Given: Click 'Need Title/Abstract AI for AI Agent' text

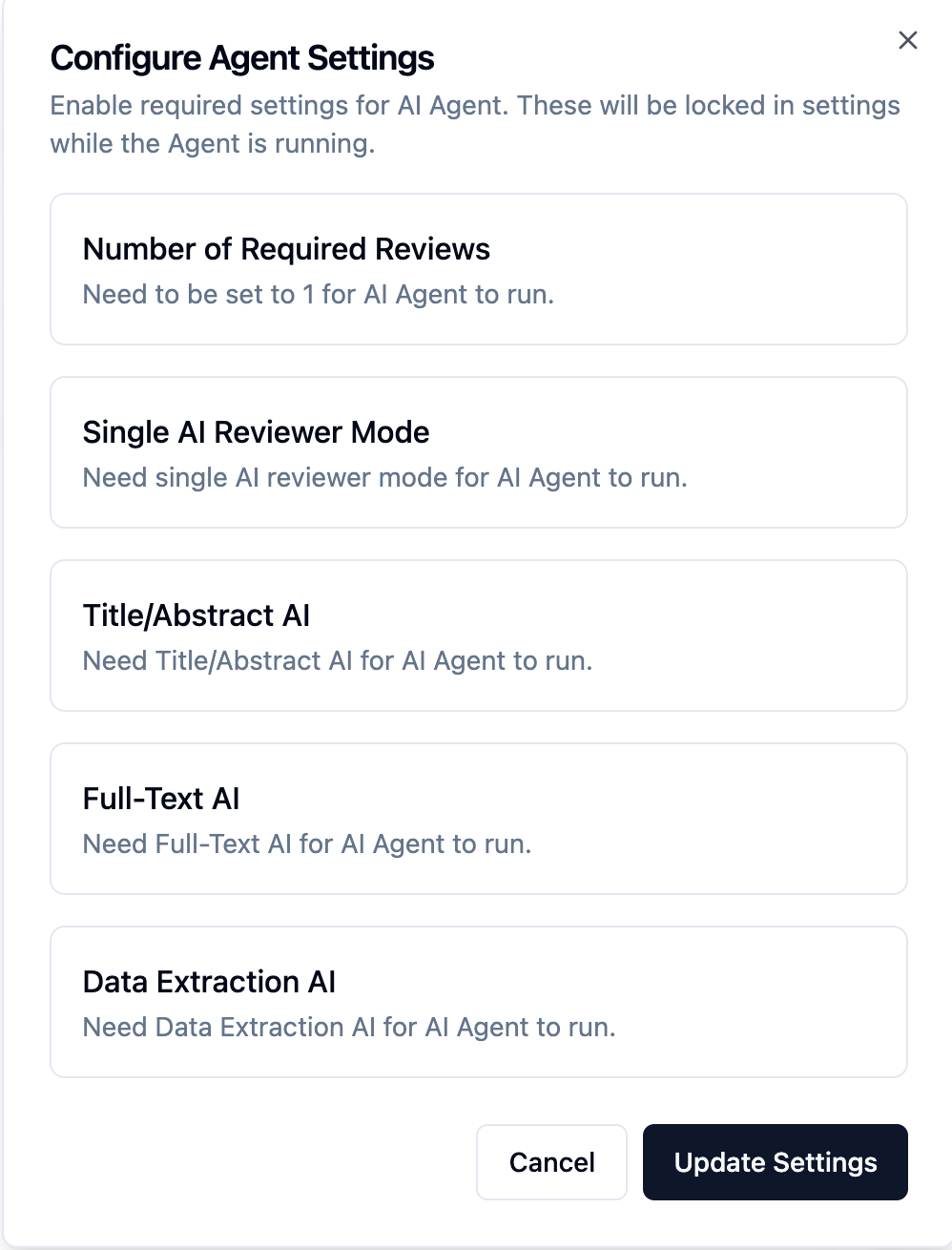Looking at the screenshot, I should (338, 661).
